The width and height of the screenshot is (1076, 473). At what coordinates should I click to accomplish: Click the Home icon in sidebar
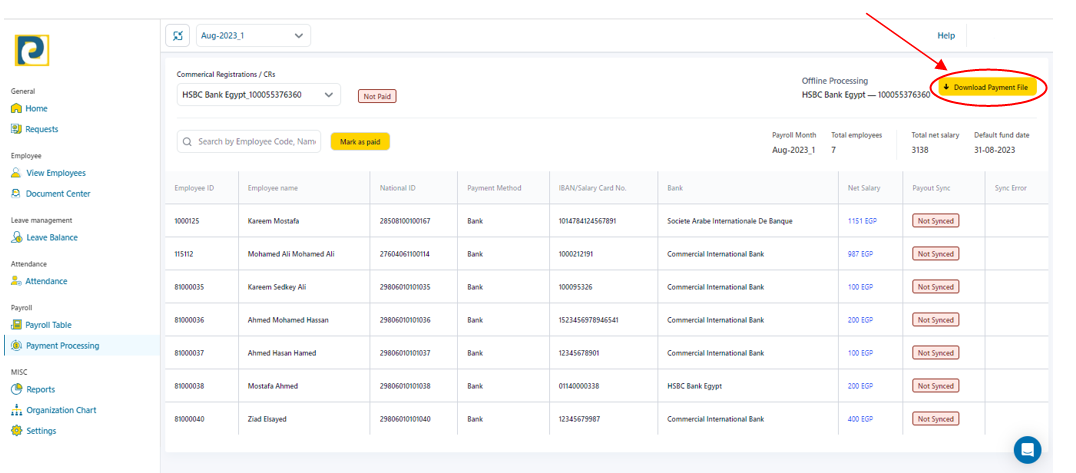[x=16, y=108]
